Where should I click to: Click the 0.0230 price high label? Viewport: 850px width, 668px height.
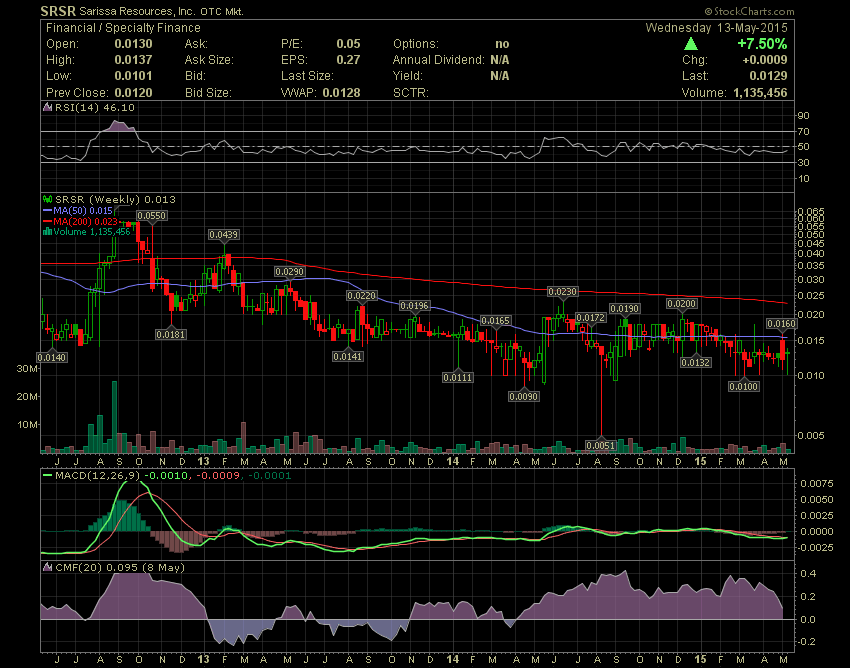click(562, 292)
